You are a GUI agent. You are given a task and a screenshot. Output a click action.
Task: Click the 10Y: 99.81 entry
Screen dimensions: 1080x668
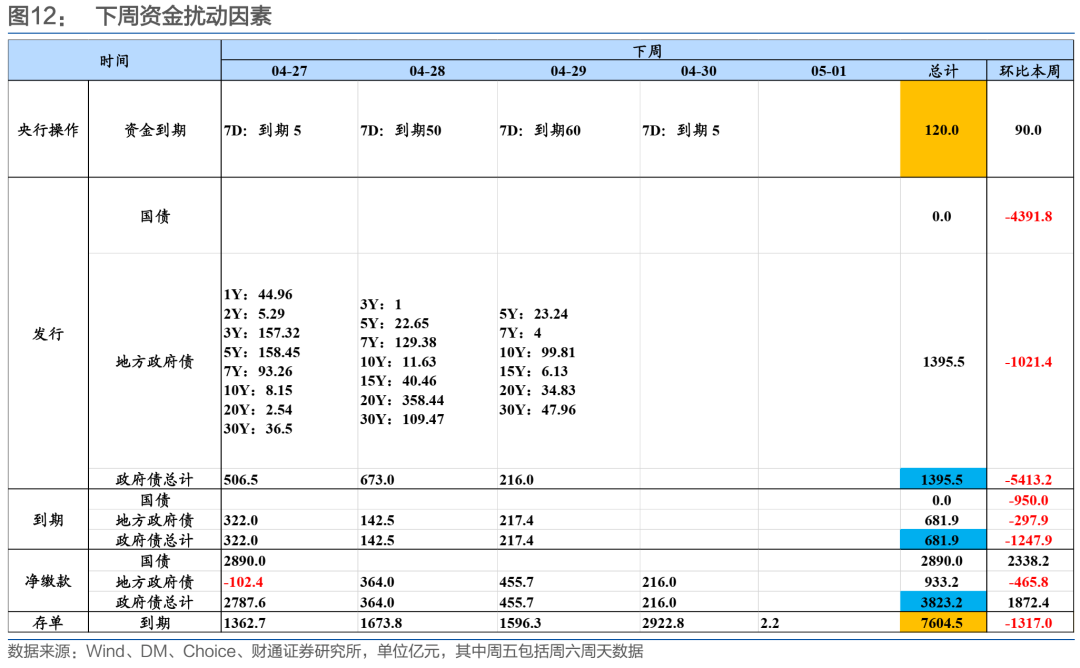(537, 352)
